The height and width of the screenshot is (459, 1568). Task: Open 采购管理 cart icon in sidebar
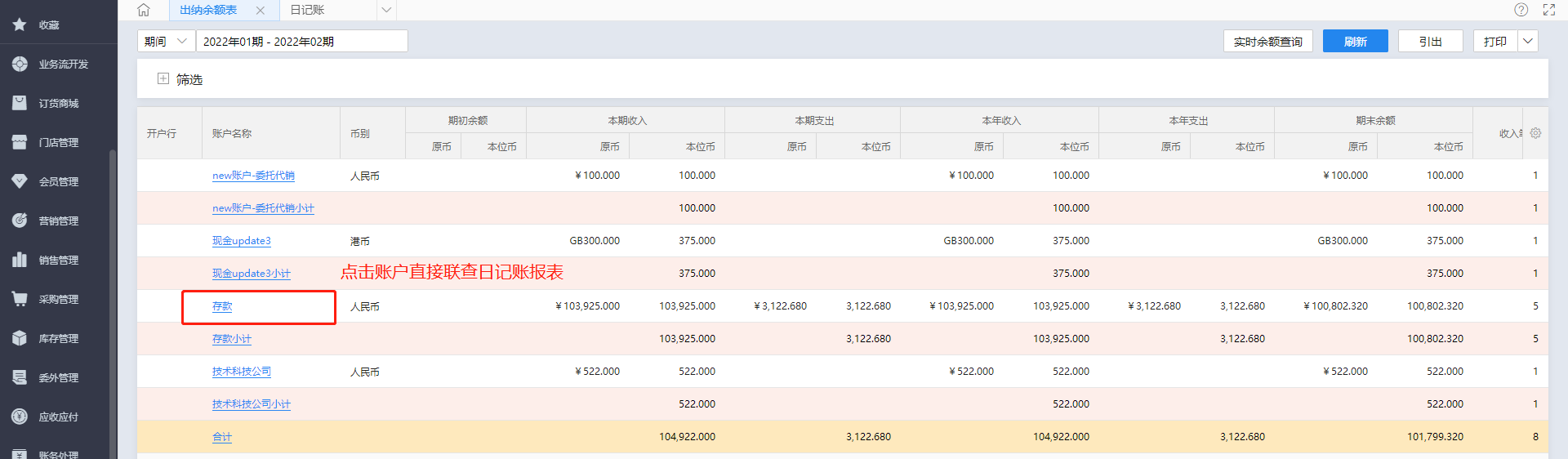[20, 299]
